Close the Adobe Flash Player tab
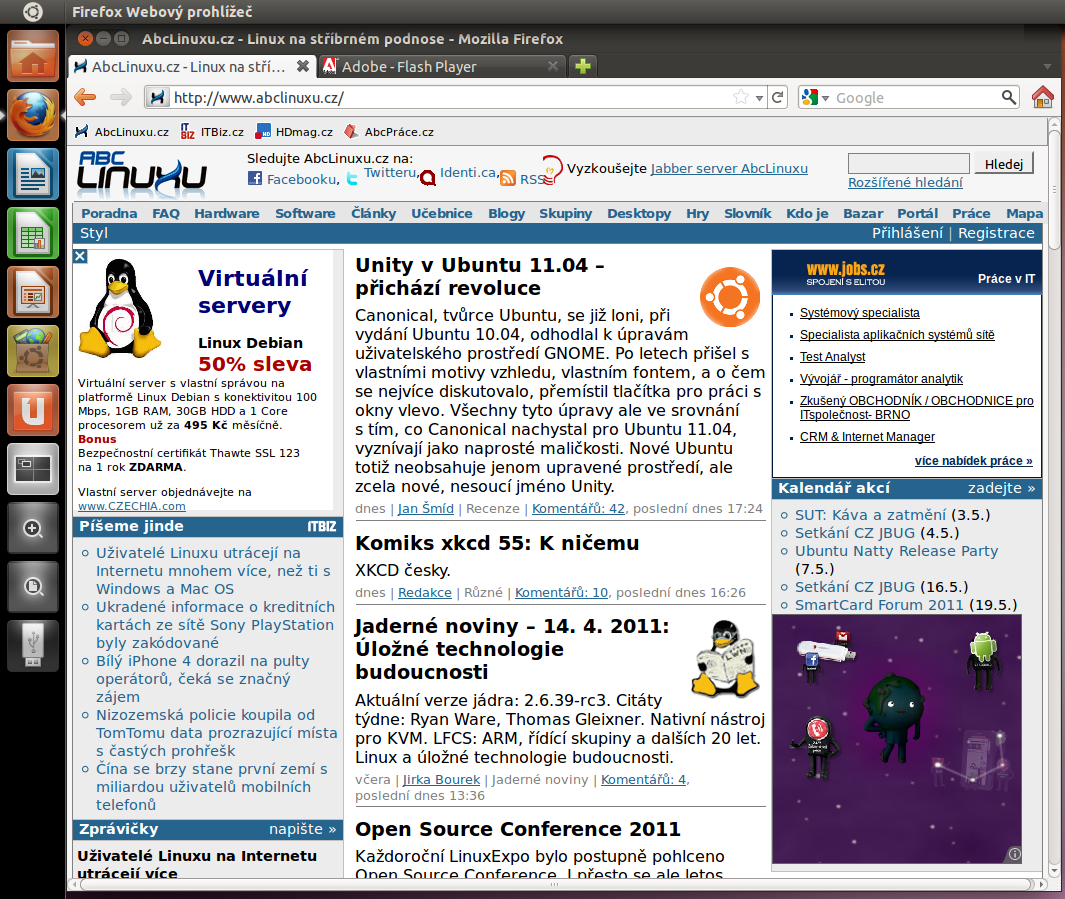The height and width of the screenshot is (899, 1065). pos(553,66)
